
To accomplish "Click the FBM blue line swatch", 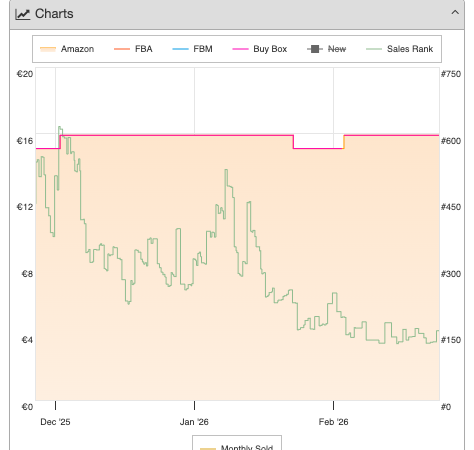I will pyautogui.click(x=180, y=49).
